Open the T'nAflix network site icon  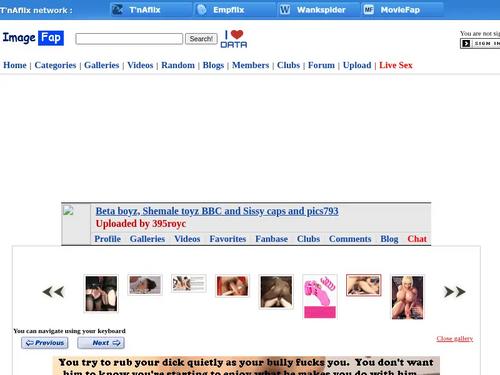117,10
